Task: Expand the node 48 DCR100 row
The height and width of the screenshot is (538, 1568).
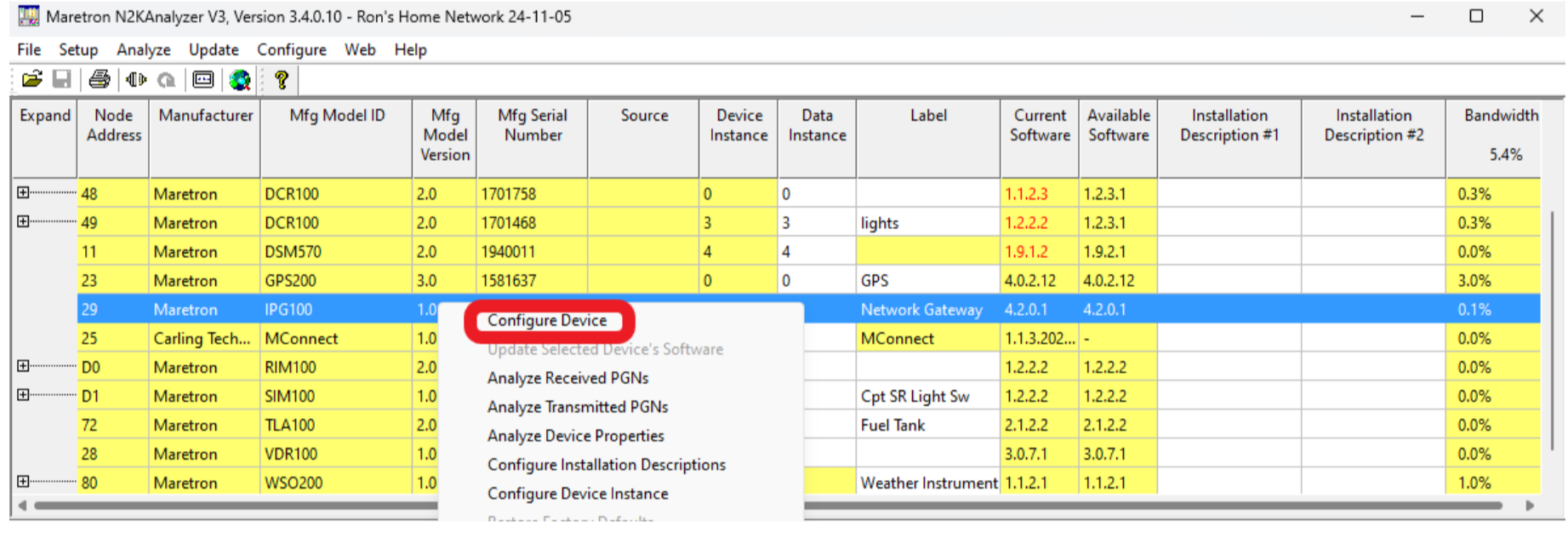Action: point(23,192)
